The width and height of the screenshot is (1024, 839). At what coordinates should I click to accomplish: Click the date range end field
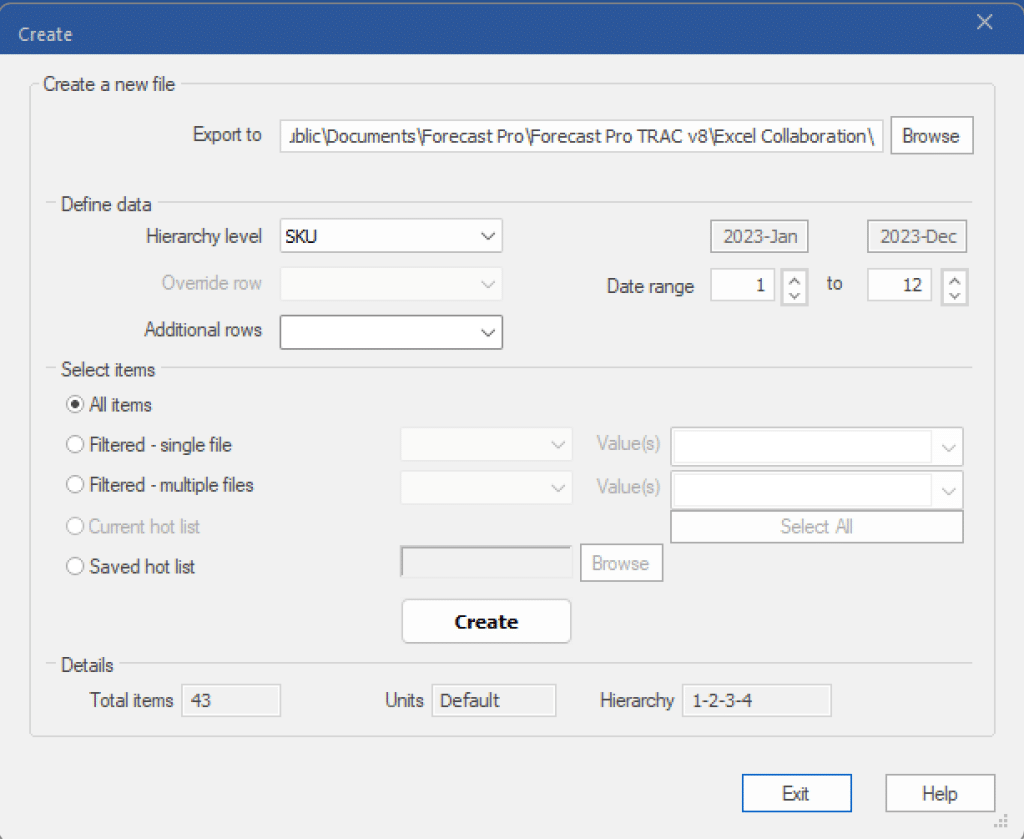tap(899, 286)
